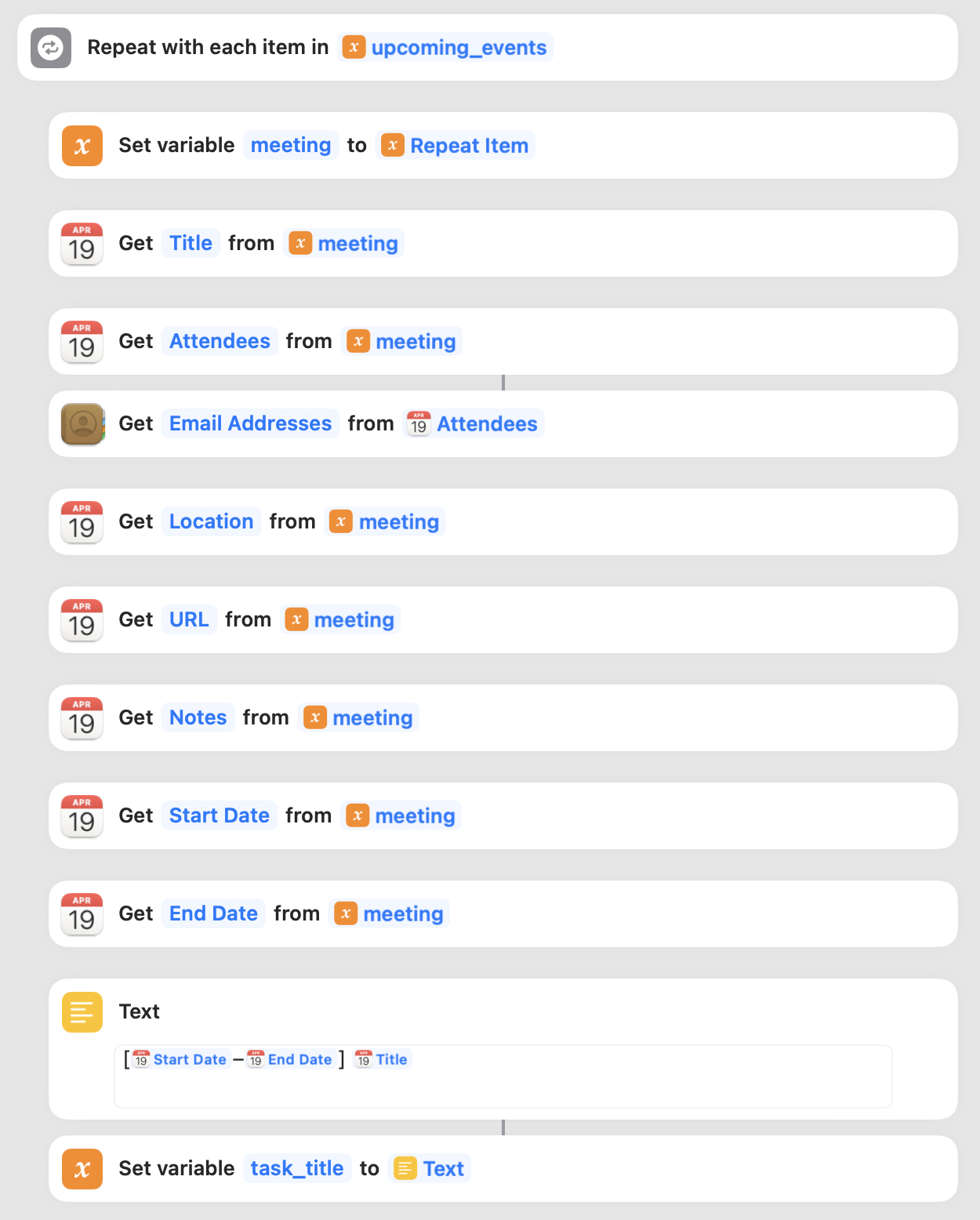
Task: Click the orange Set variable meeting icon
Action: [82, 146]
